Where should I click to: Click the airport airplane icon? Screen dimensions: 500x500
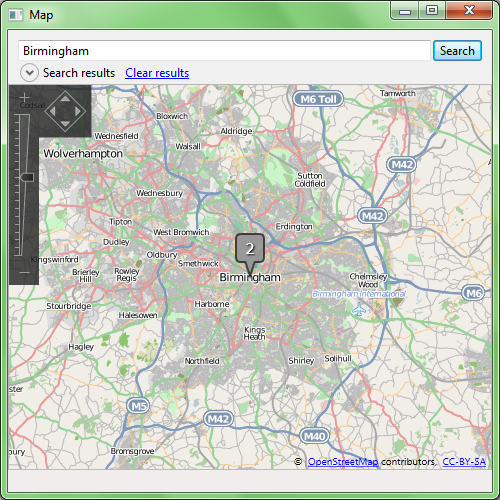click(359, 310)
